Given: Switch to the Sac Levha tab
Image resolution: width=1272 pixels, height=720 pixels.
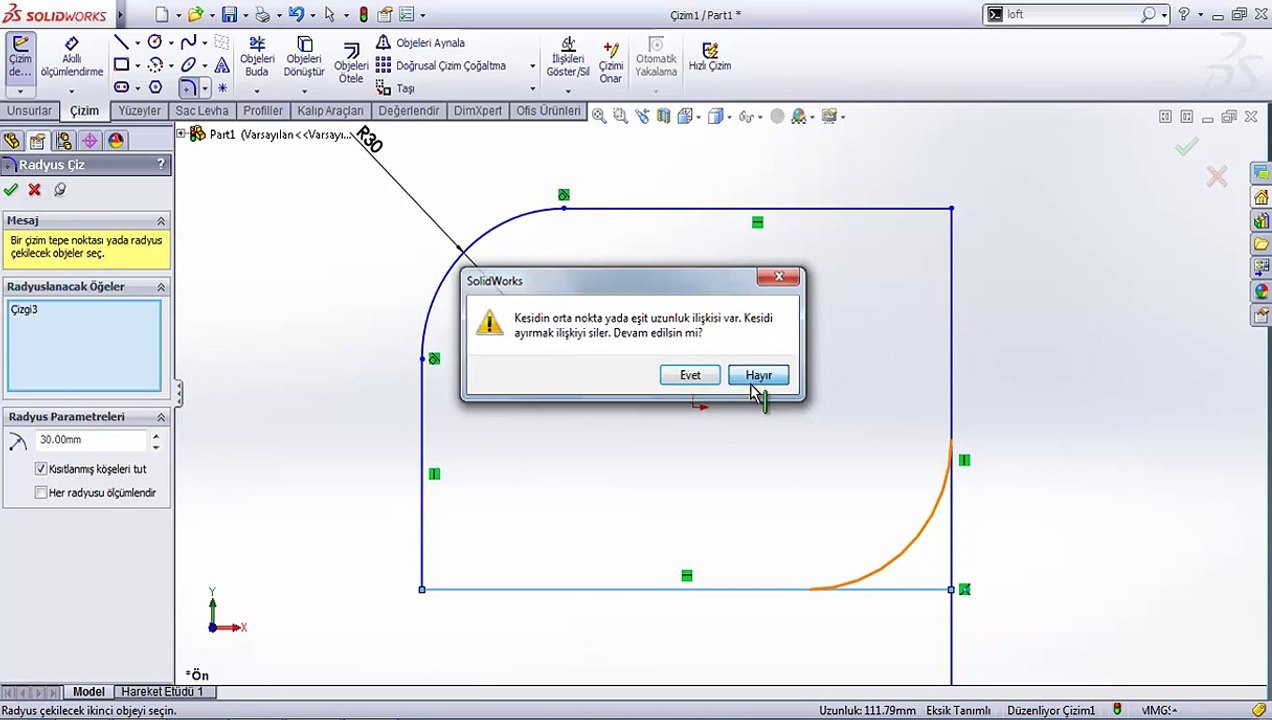Looking at the screenshot, I should (x=202, y=111).
